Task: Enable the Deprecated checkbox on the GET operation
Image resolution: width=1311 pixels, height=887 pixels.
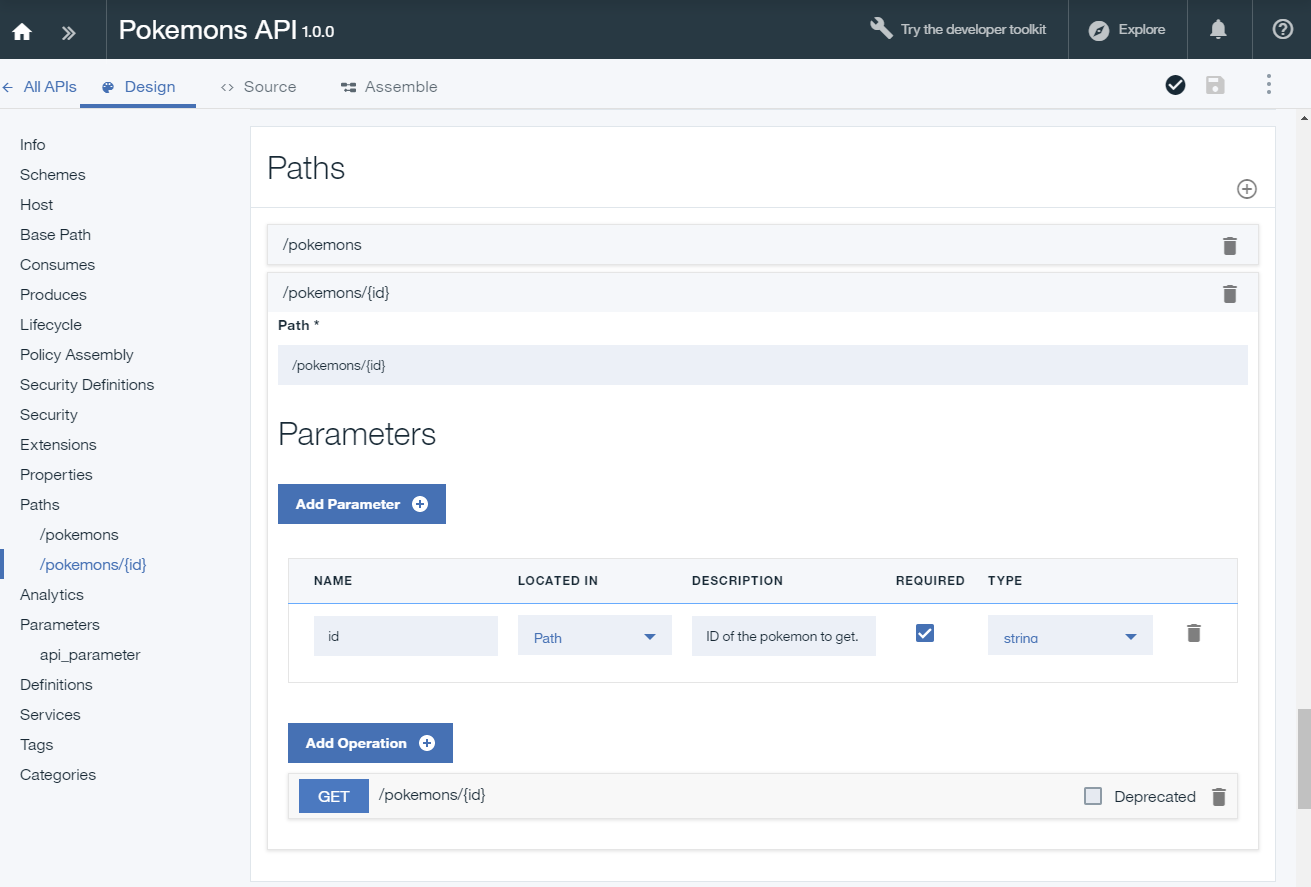Action: click(1093, 796)
